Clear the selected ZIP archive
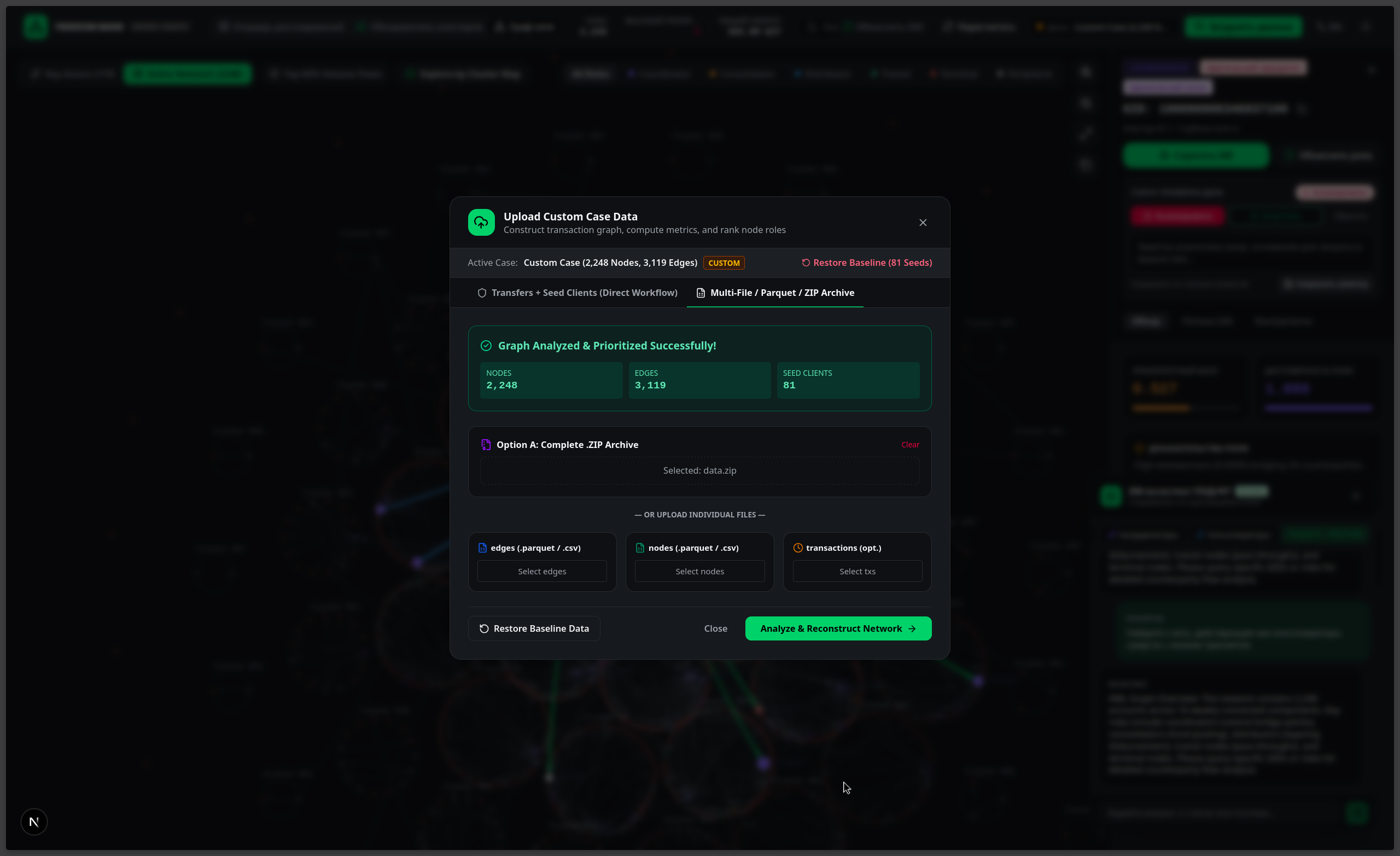This screenshot has width=1400, height=856. click(910, 445)
